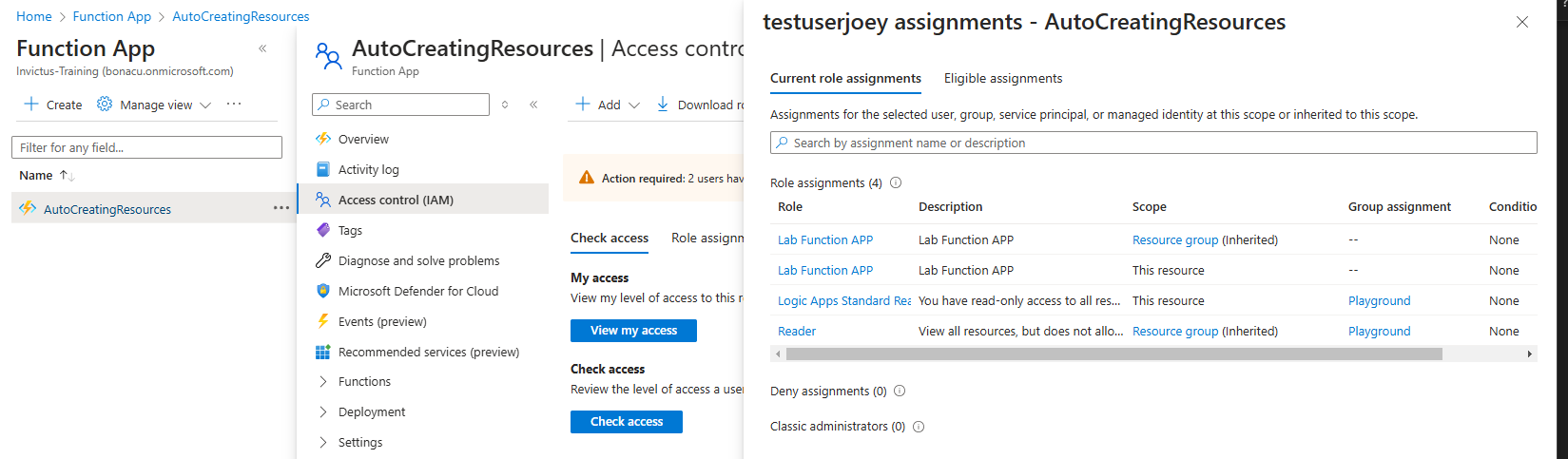Go to Home breadcrumb
Screen dimensions: 1568x459
point(34,16)
